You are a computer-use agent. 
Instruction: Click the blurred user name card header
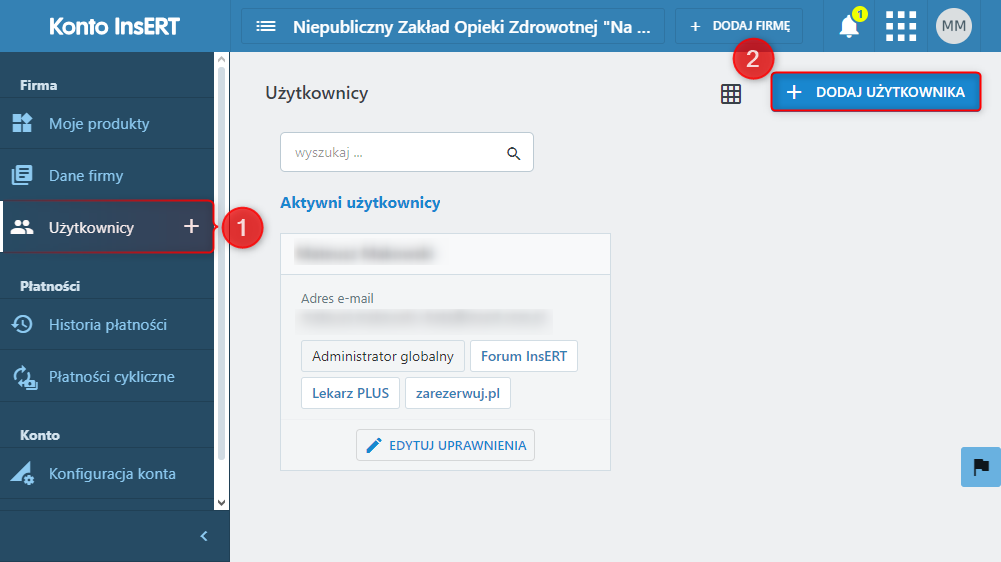tap(445, 254)
